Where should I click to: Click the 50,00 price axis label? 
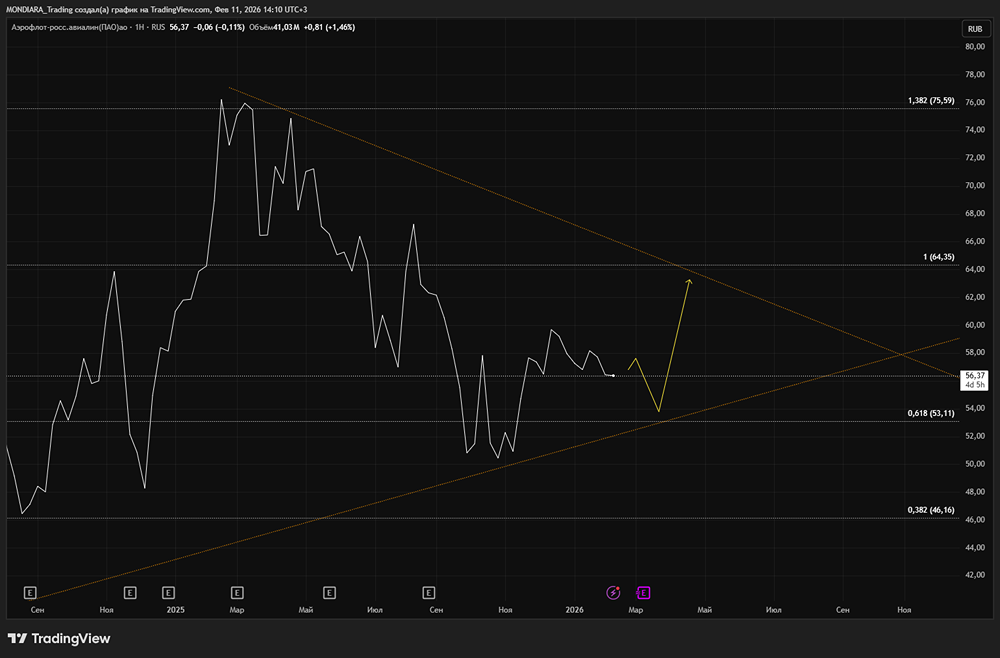click(x=974, y=464)
